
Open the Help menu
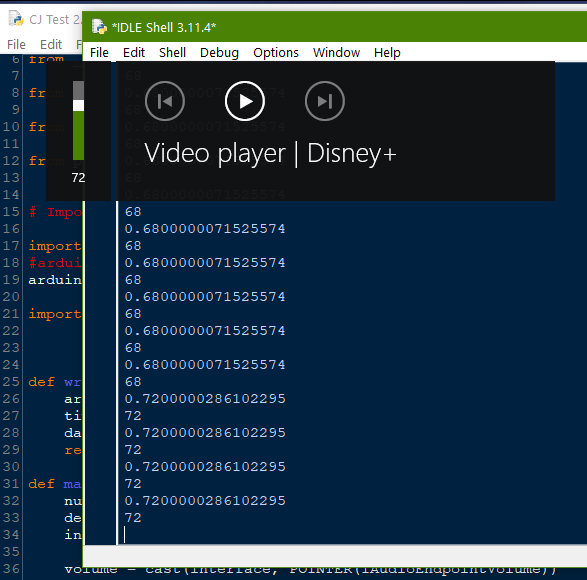(x=387, y=52)
